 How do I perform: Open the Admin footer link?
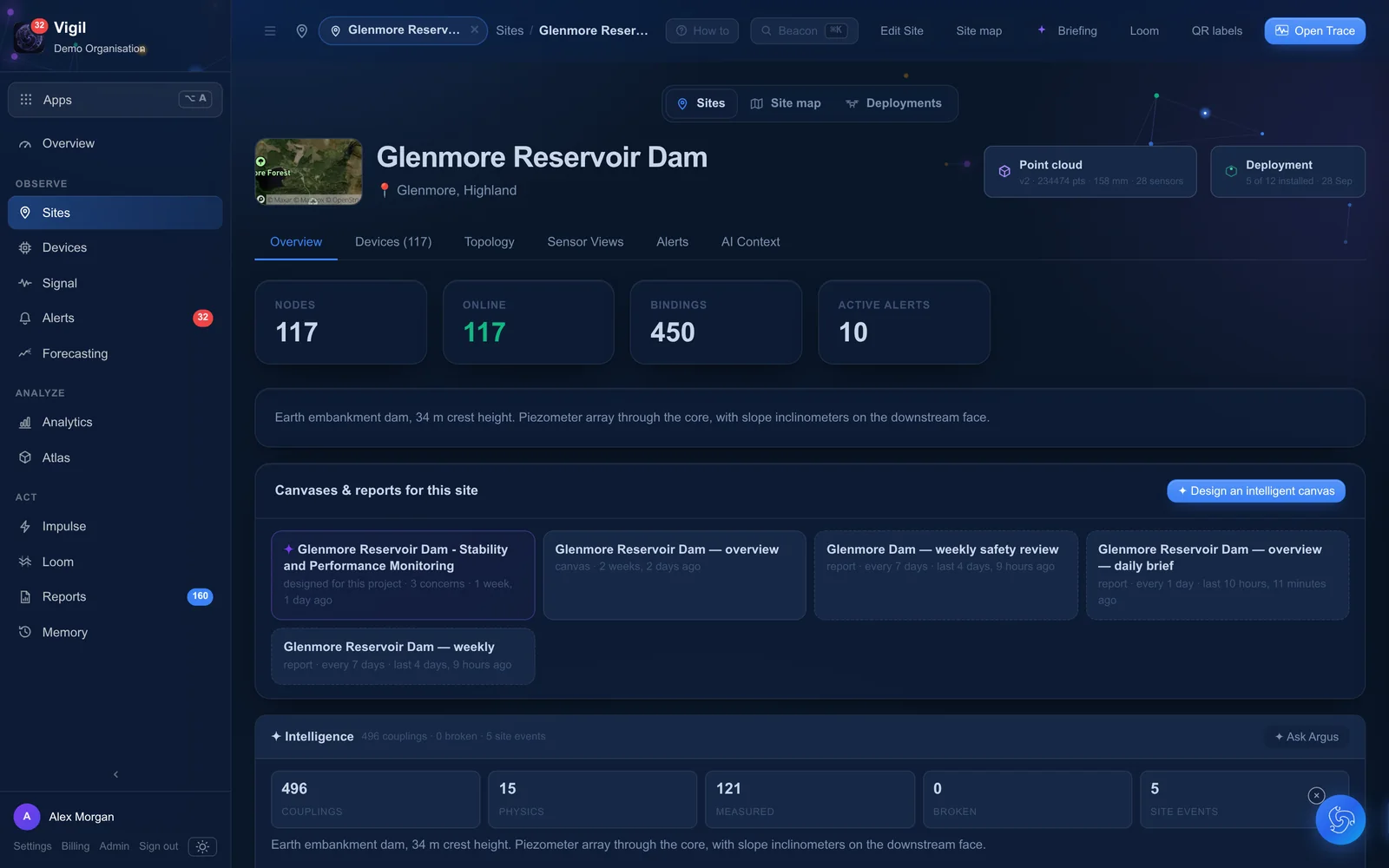coord(114,846)
